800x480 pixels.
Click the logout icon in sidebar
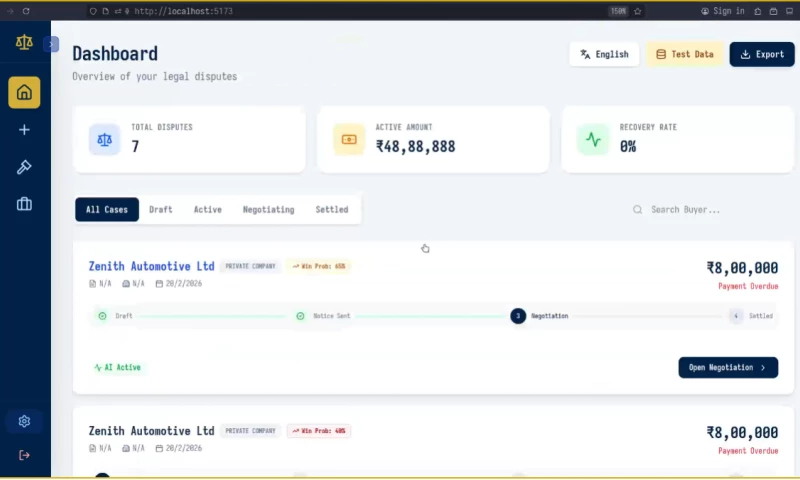coord(24,455)
